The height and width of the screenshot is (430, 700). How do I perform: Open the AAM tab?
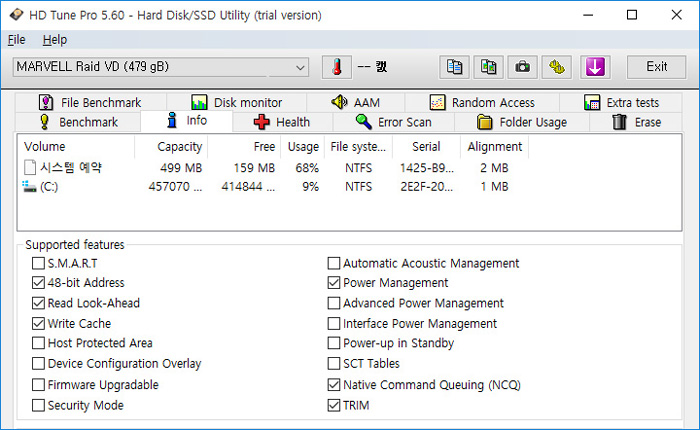point(355,103)
